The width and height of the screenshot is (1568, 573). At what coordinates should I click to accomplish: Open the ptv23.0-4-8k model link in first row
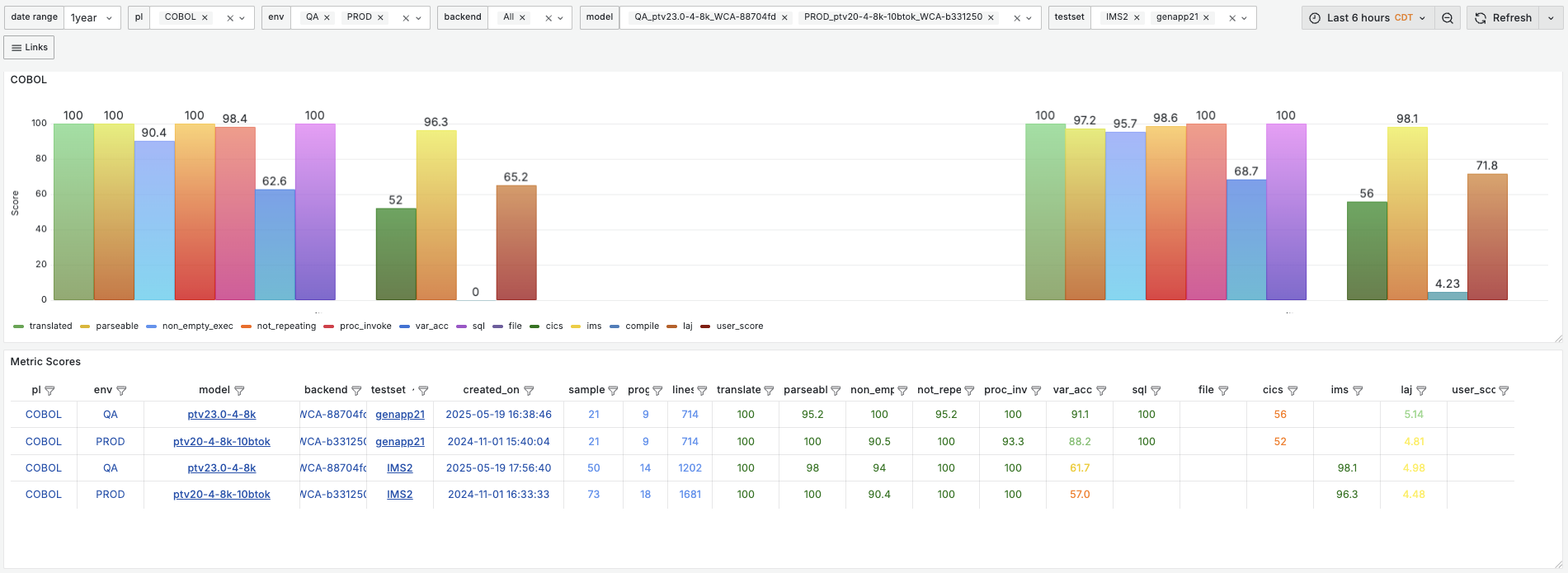221,415
